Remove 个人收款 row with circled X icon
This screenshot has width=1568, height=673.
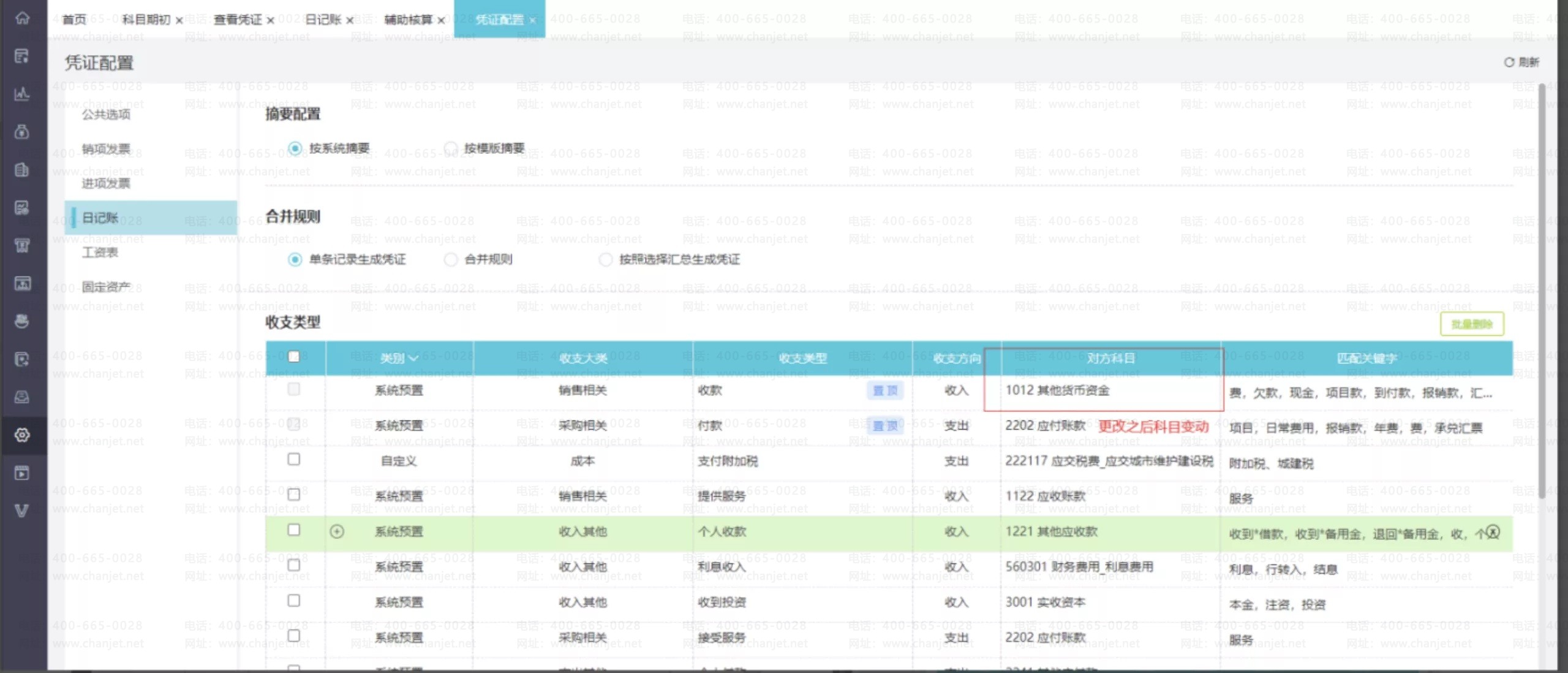(1493, 532)
